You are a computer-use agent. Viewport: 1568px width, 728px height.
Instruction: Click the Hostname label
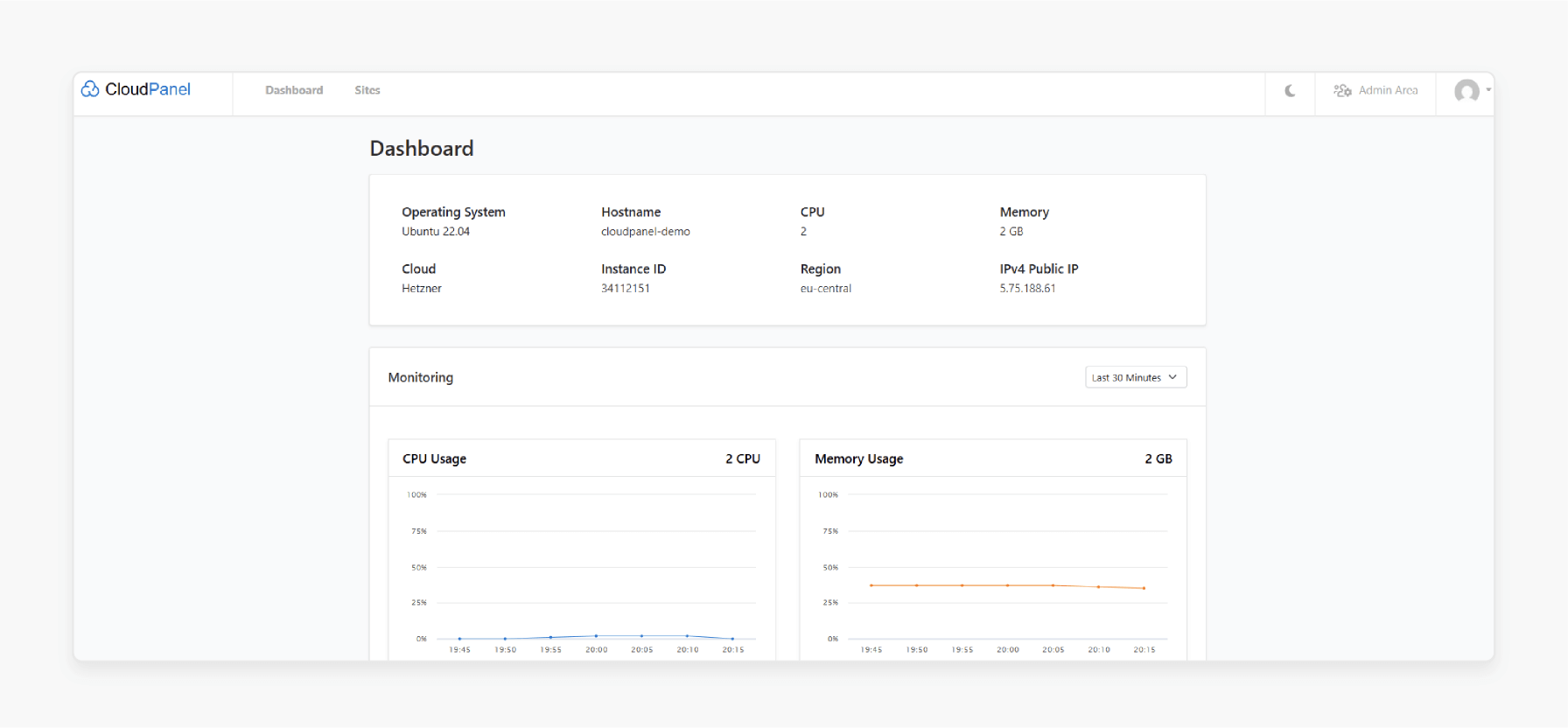tap(631, 213)
